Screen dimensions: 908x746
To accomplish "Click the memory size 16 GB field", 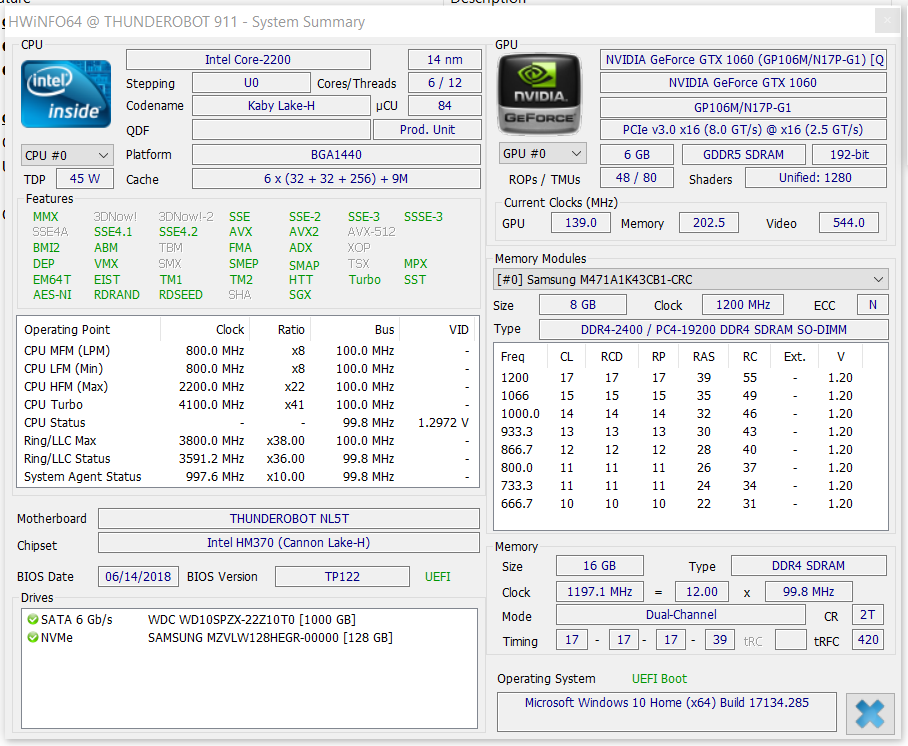I will (599, 566).
